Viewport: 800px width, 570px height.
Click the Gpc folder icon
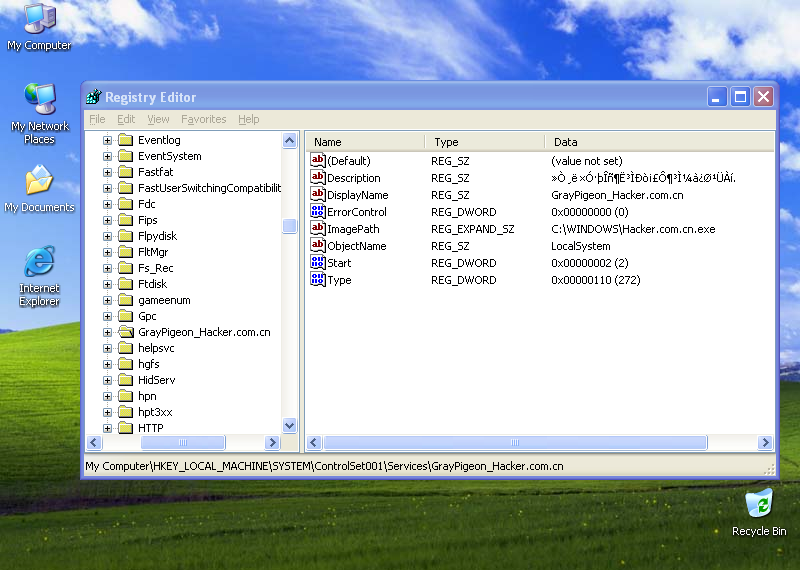(126, 316)
